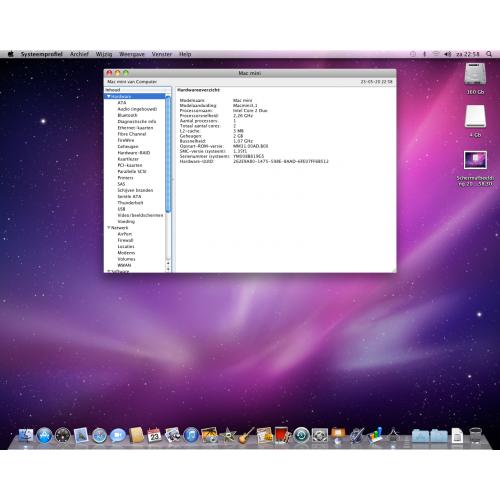Open Time Machine from the dock
Image resolution: width=500 pixels, height=500 pixels.
[301, 435]
